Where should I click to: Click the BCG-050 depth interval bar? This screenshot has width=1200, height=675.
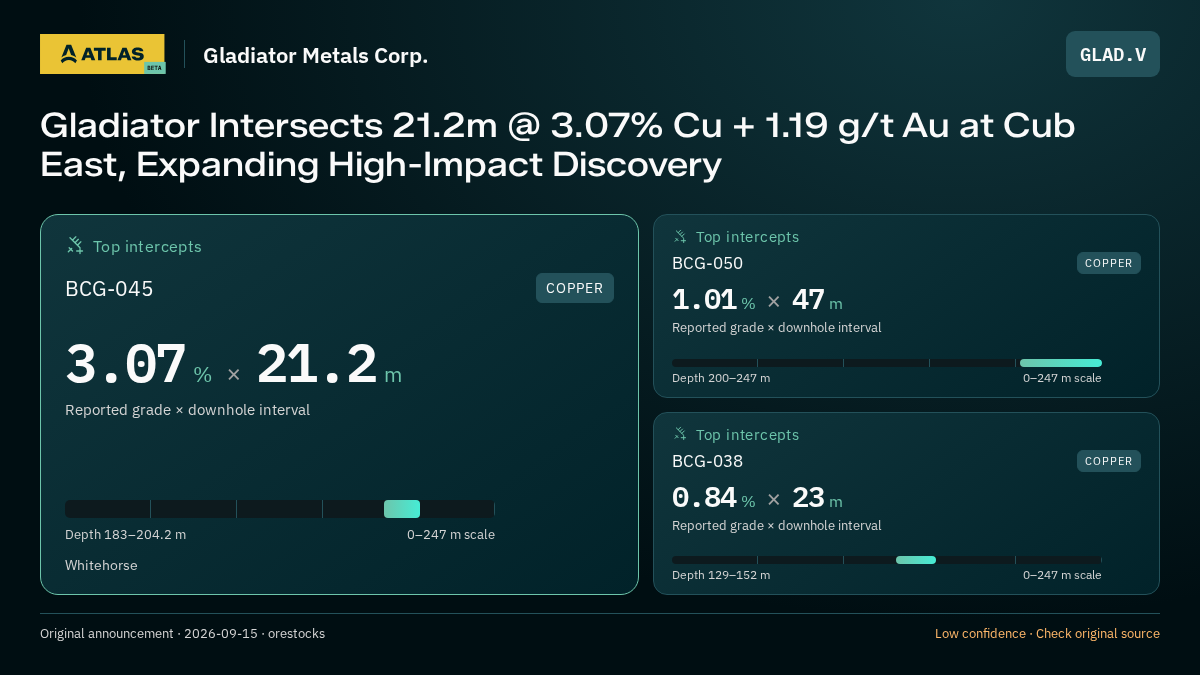[x=887, y=363]
